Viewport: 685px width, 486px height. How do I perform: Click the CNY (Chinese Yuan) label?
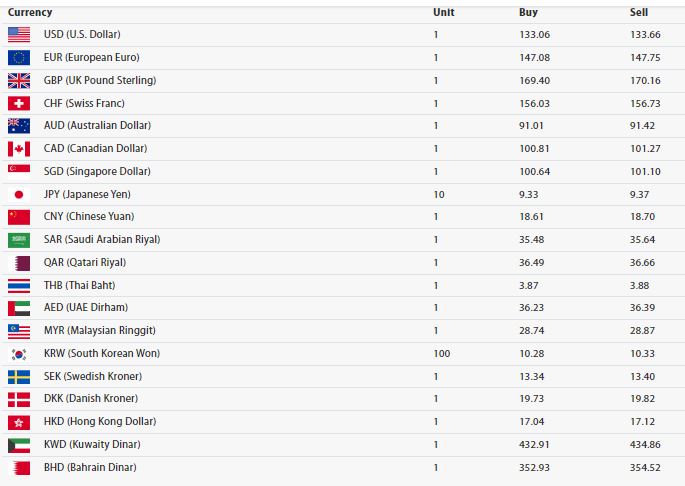coord(89,217)
